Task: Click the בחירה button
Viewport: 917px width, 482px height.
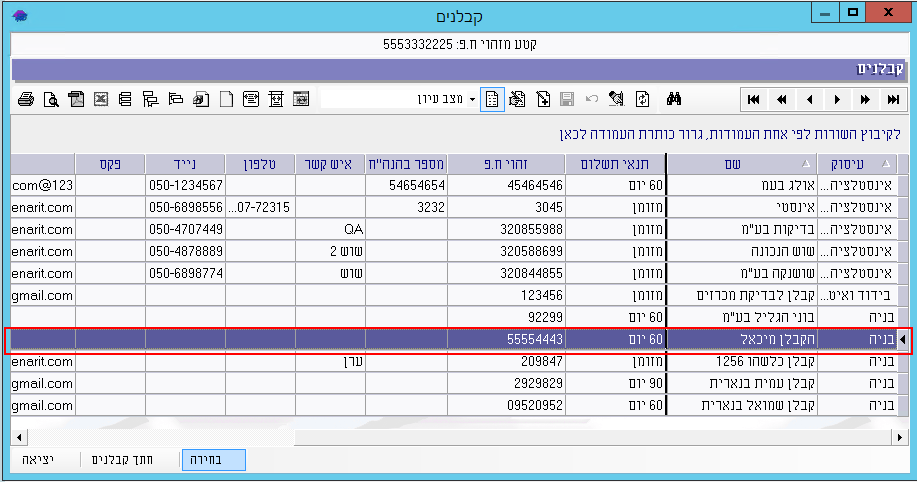Action: tap(214, 459)
